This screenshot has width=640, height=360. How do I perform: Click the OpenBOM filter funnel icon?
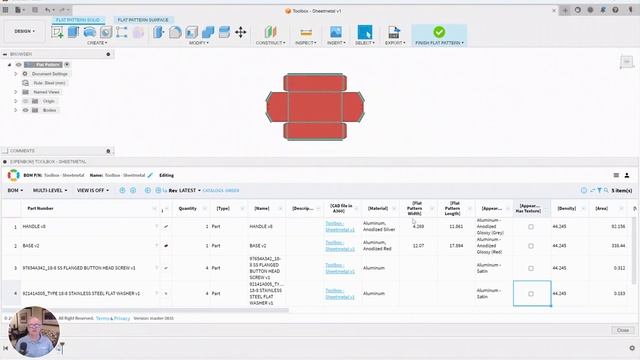[599, 191]
